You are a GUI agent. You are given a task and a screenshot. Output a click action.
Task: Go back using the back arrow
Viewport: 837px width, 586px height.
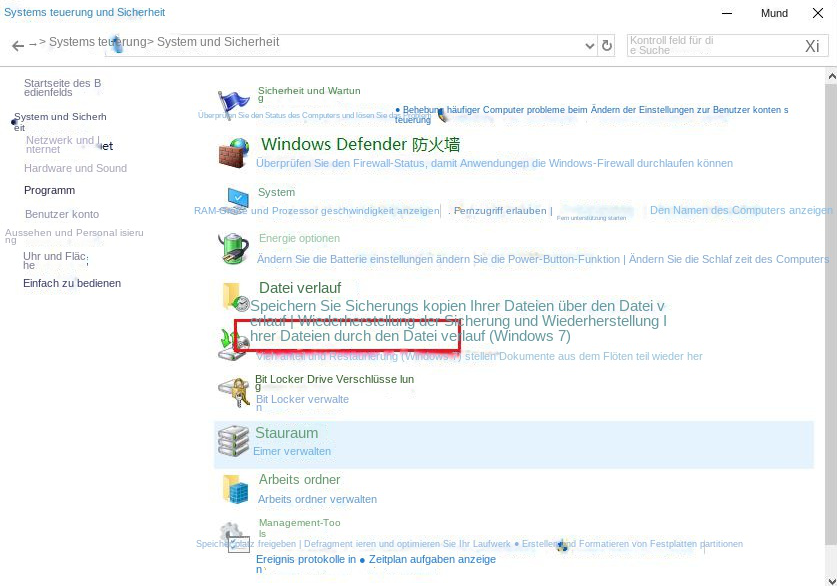[17, 46]
